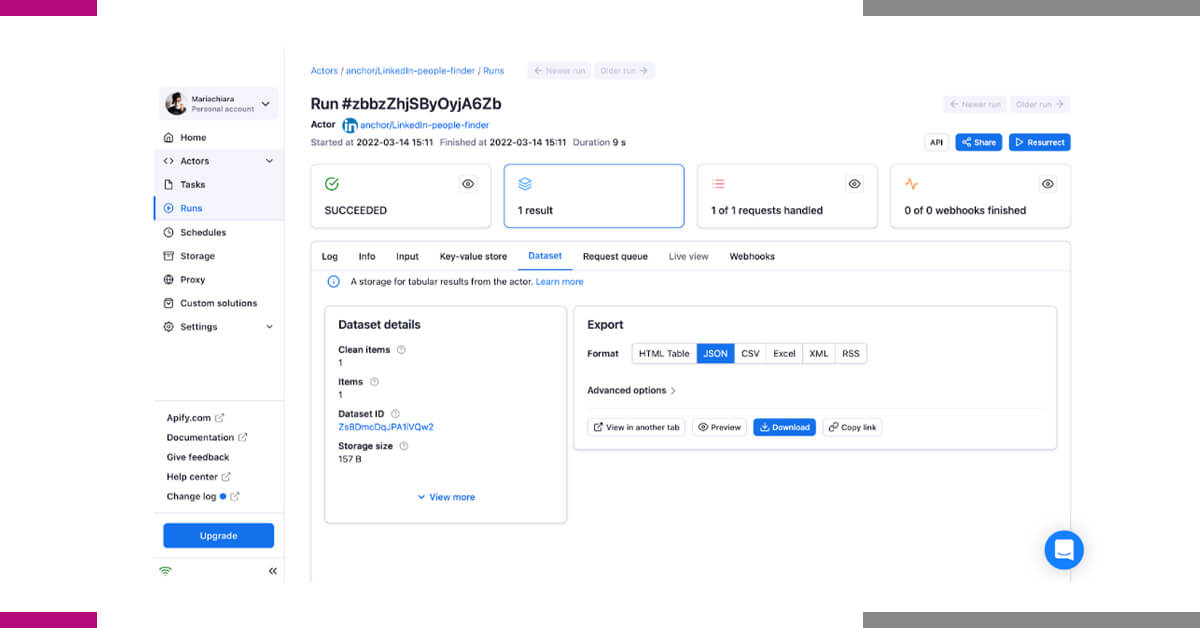Click the help icon beside Dataset ID

pos(395,414)
